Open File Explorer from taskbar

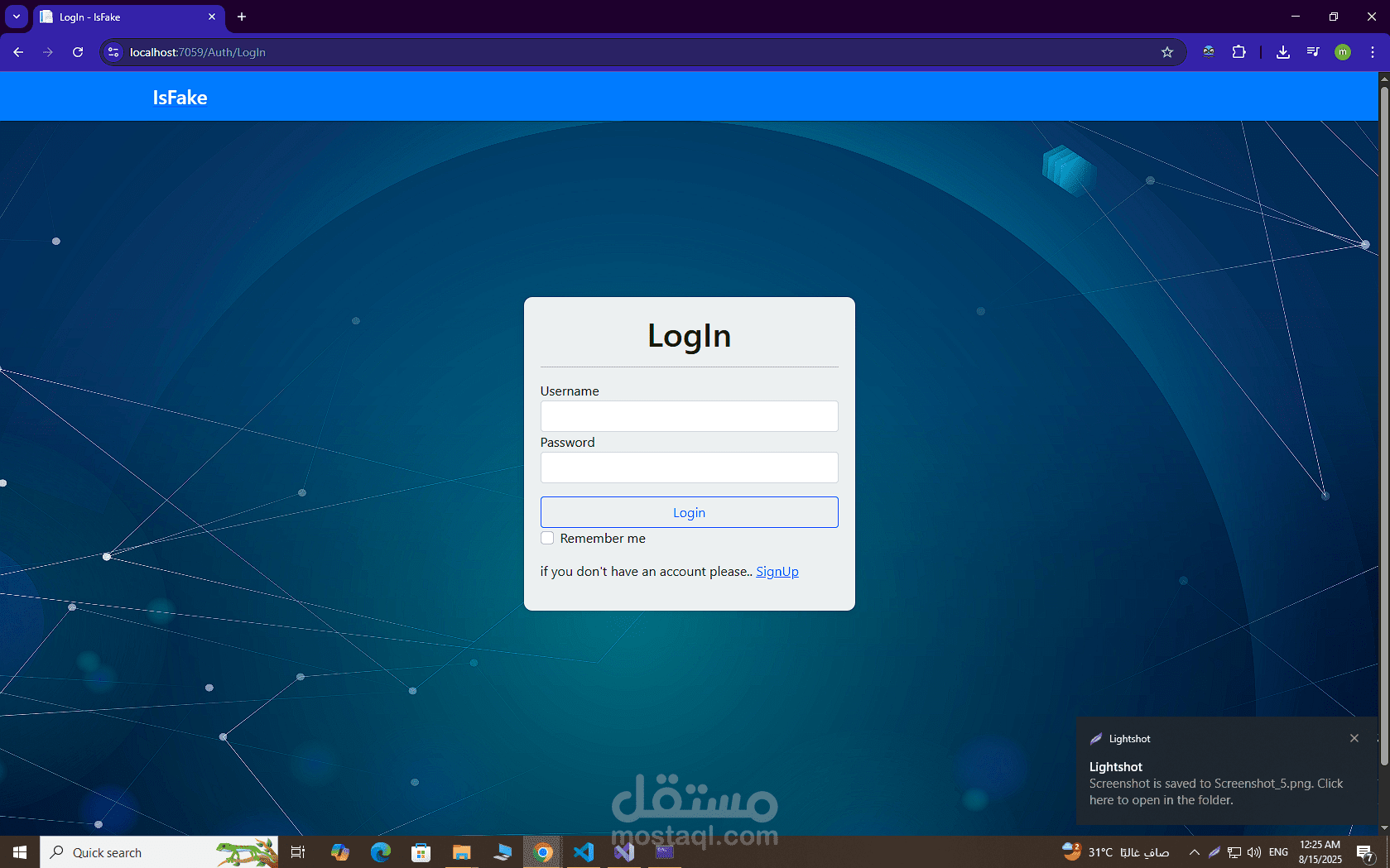pyautogui.click(x=462, y=852)
